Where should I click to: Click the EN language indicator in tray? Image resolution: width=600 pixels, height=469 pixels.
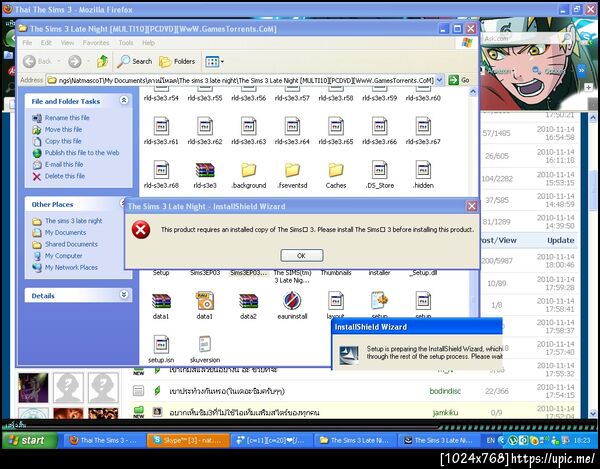[491, 440]
